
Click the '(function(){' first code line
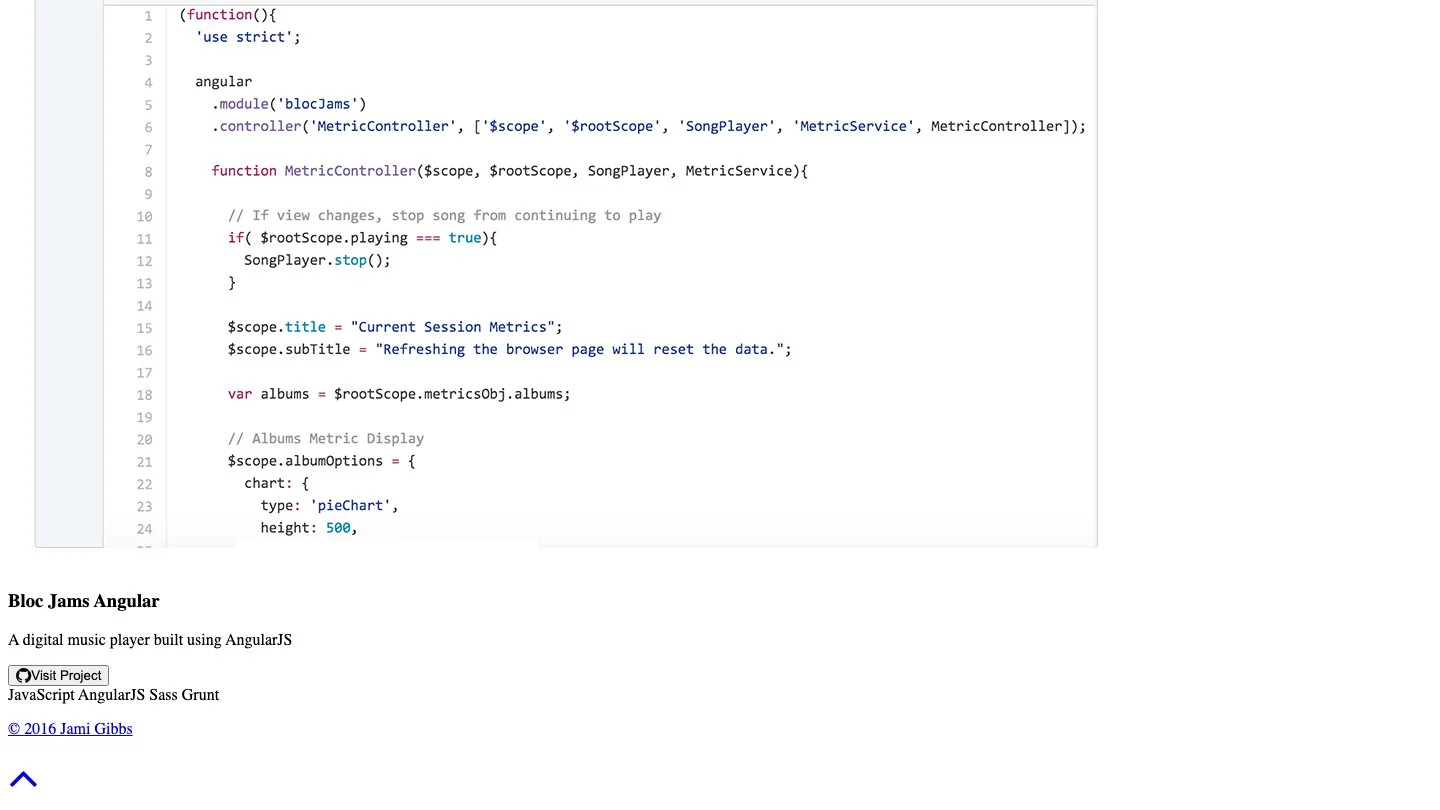(x=228, y=15)
